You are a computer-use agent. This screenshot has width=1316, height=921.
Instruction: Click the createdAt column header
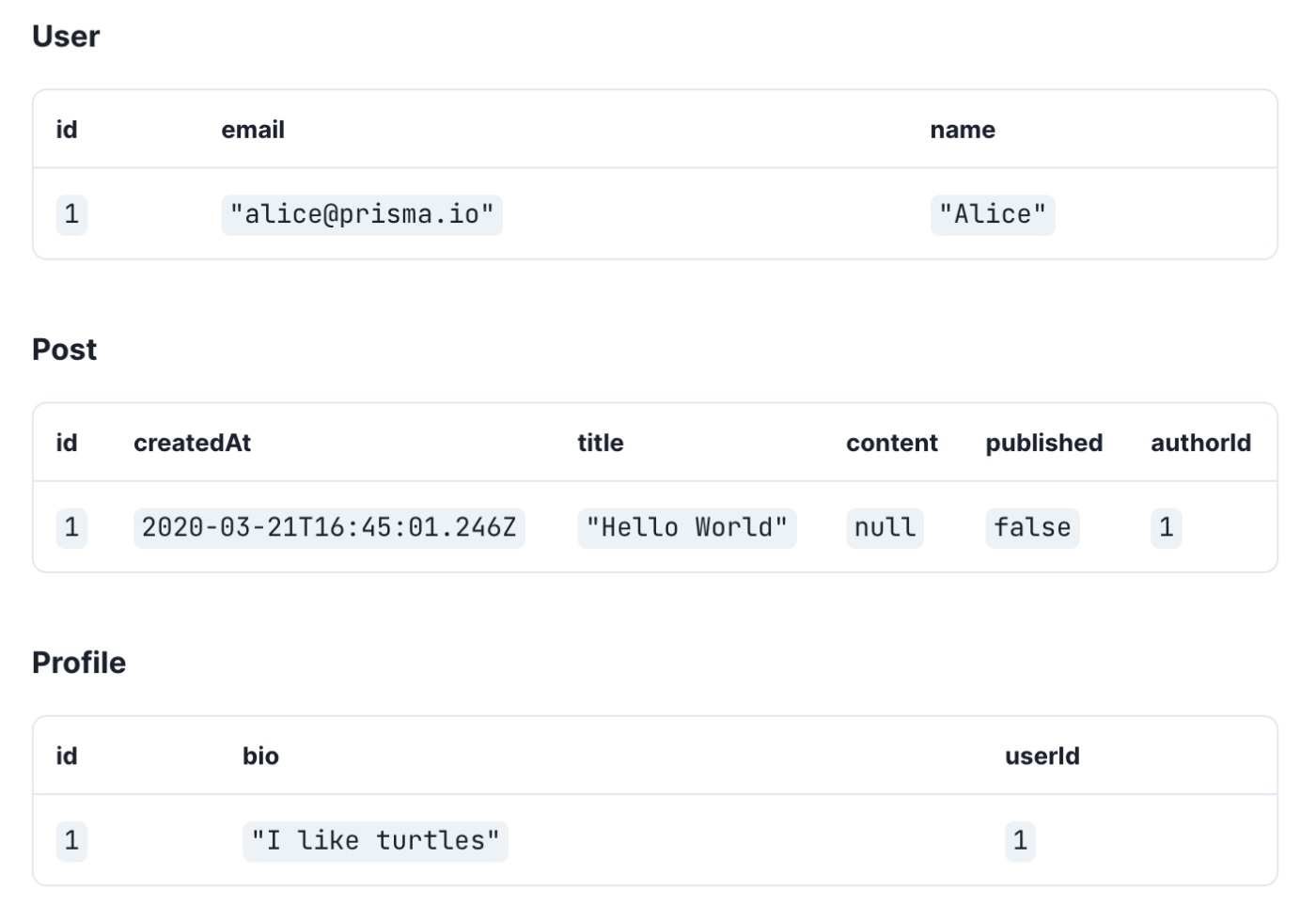192,443
